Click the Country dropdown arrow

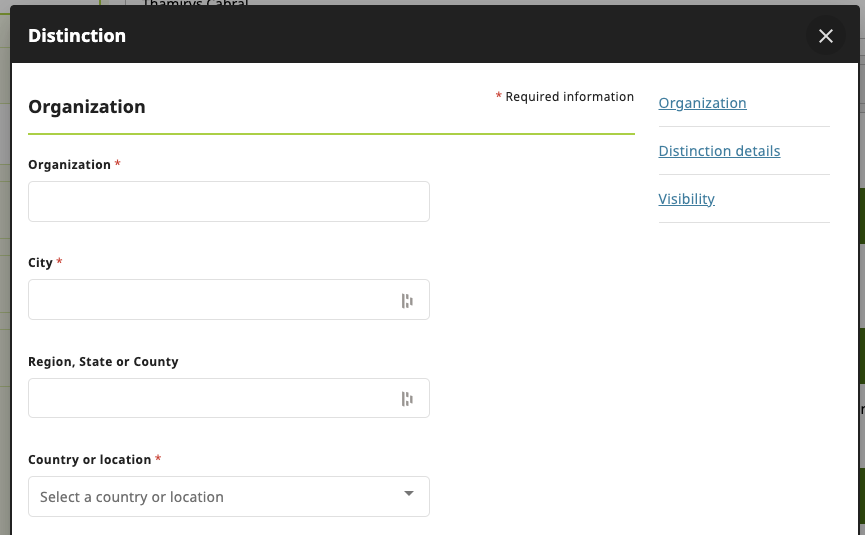[408, 494]
